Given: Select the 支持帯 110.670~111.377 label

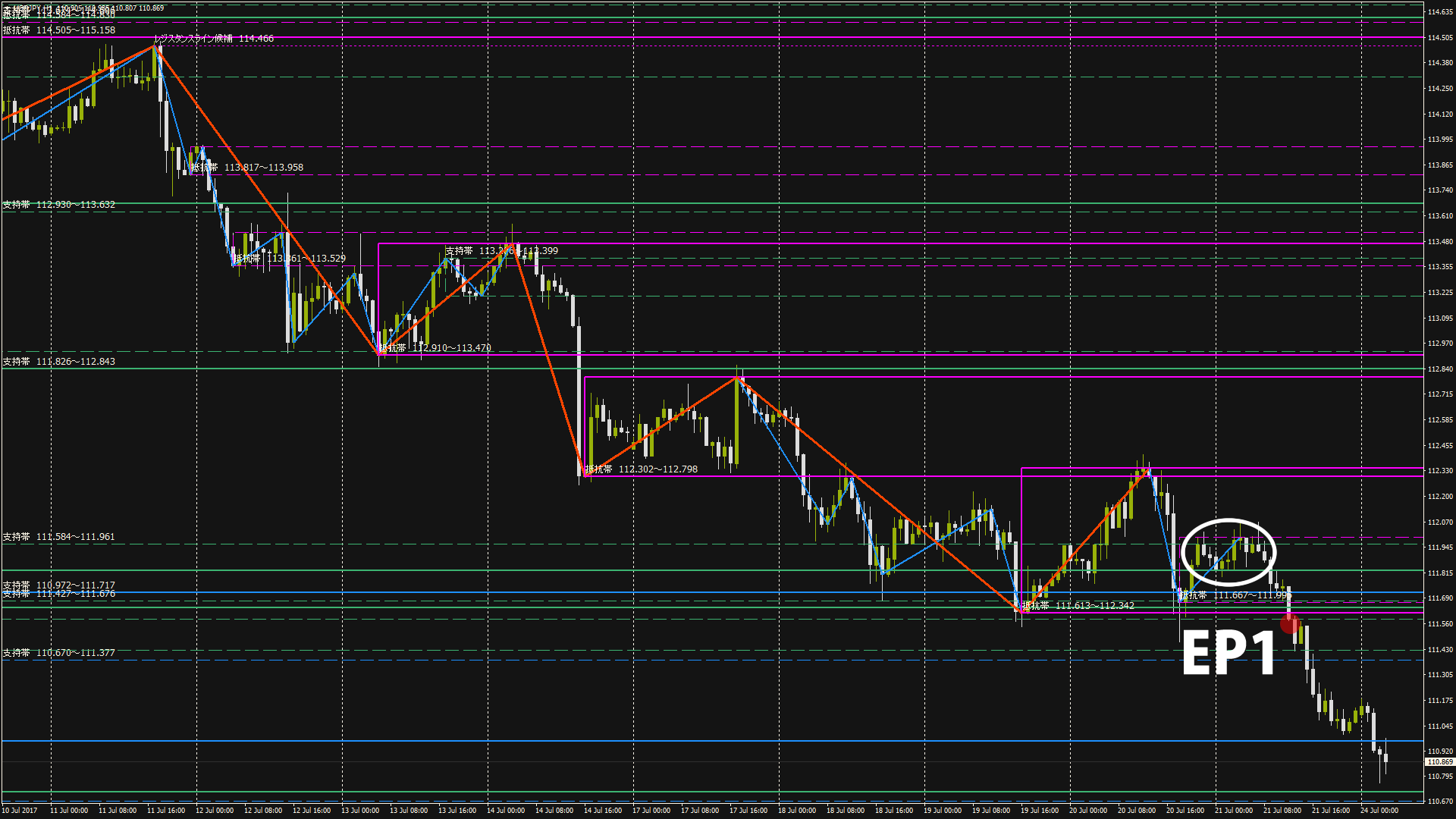Looking at the screenshot, I should 59,653.
